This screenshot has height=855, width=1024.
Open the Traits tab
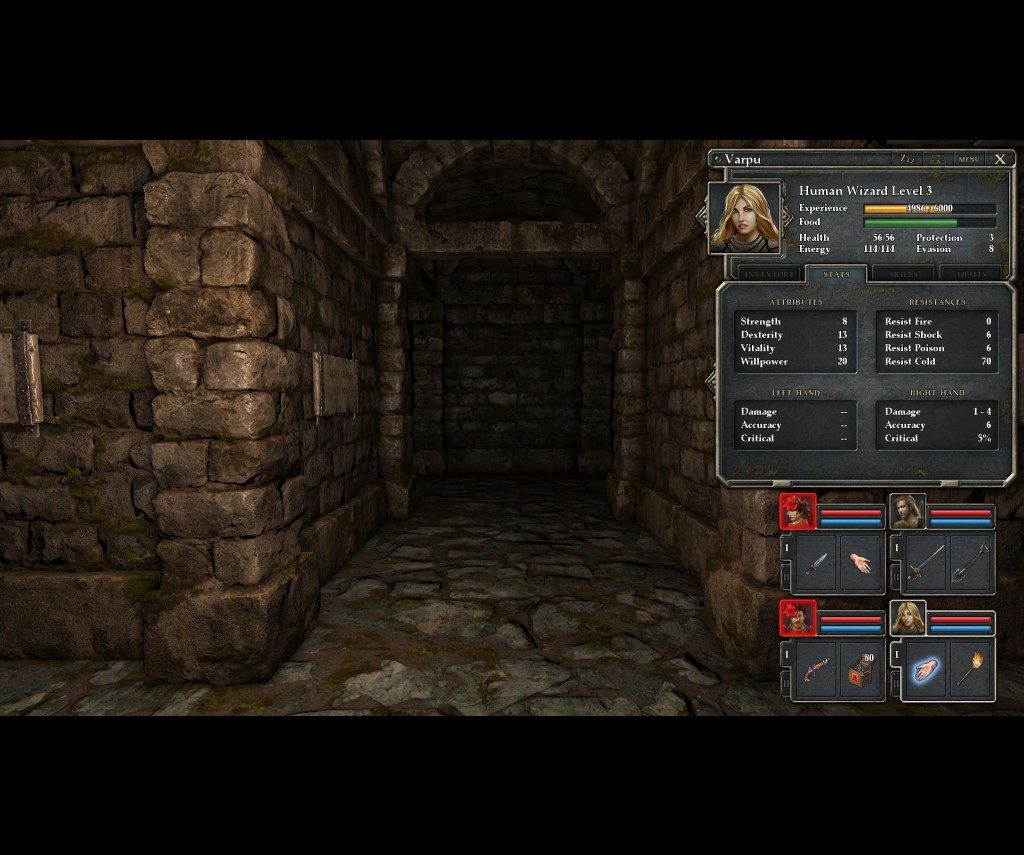click(x=971, y=274)
